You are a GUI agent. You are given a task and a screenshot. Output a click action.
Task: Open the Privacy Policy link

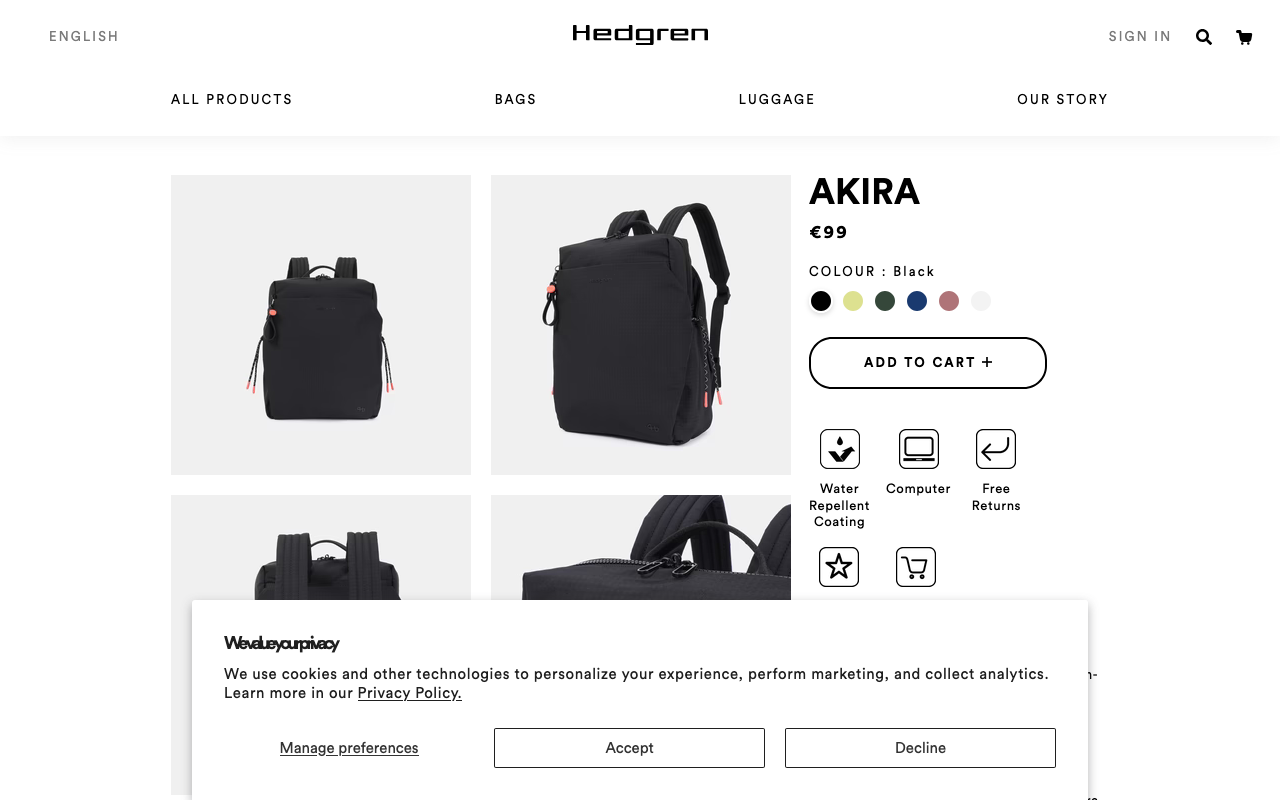click(410, 693)
